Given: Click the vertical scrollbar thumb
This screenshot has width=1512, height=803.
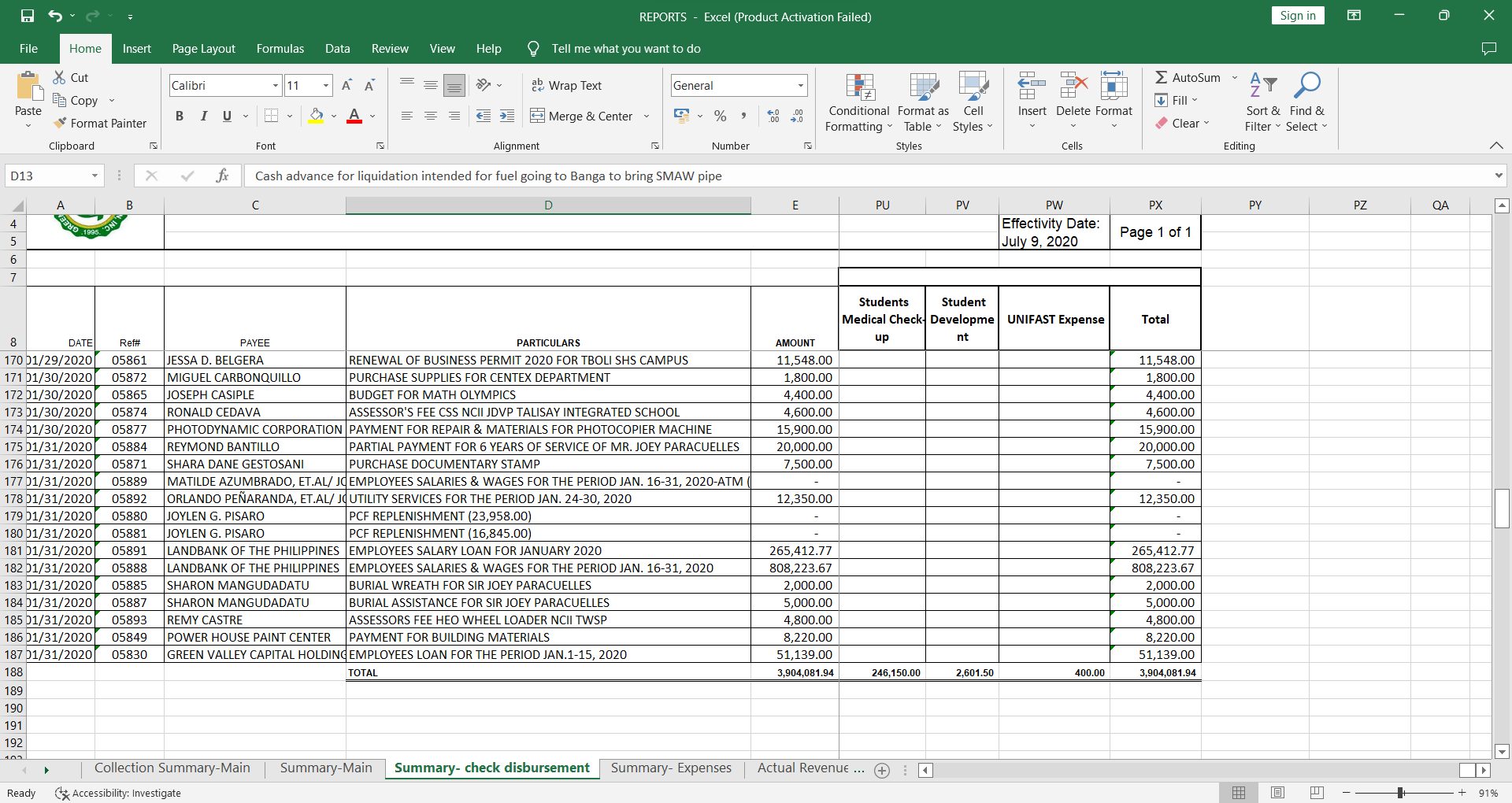Looking at the screenshot, I should tap(1502, 508).
